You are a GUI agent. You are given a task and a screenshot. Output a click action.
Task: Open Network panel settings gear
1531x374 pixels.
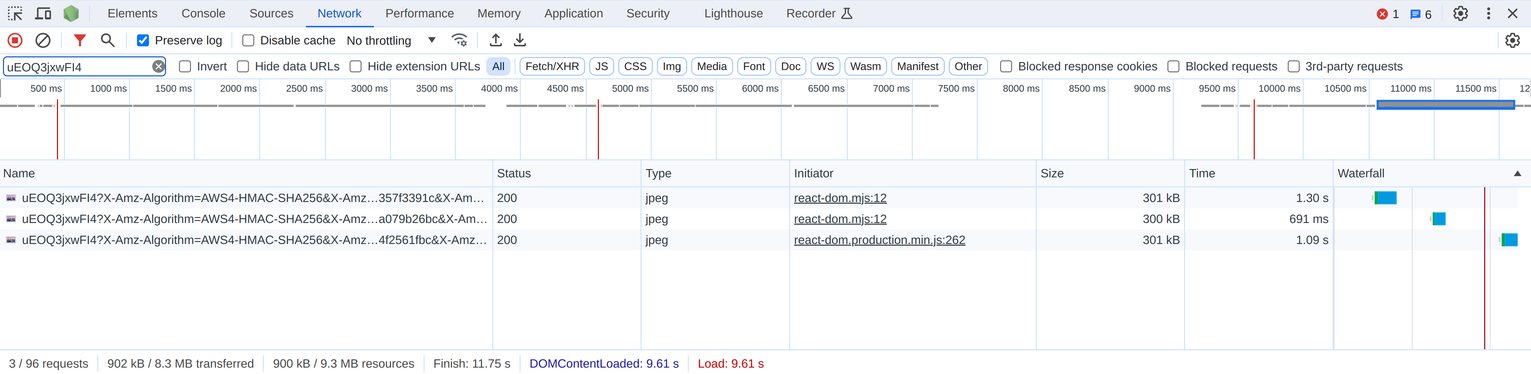pyautogui.click(x=1512, y=40)
